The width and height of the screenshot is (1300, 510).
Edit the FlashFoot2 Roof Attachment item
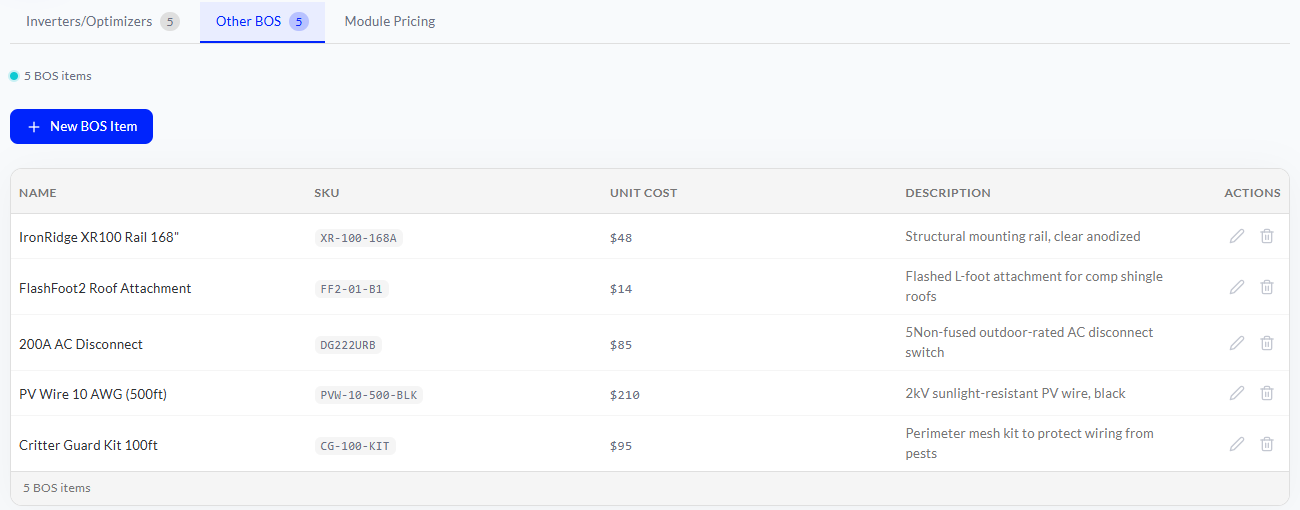(1237, 287)
